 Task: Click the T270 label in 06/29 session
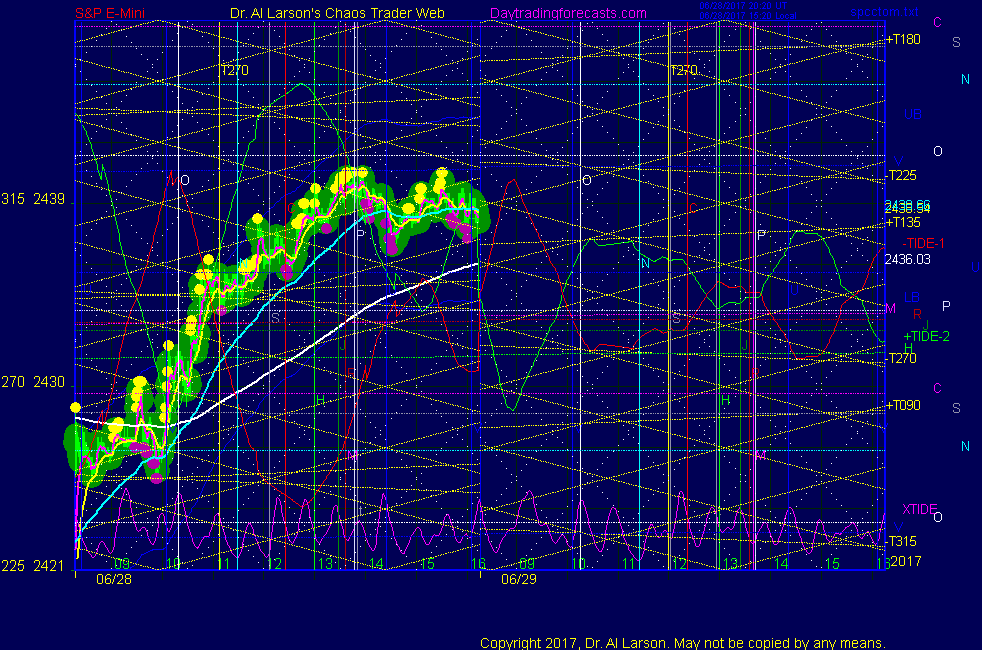[x=683, y=70]
